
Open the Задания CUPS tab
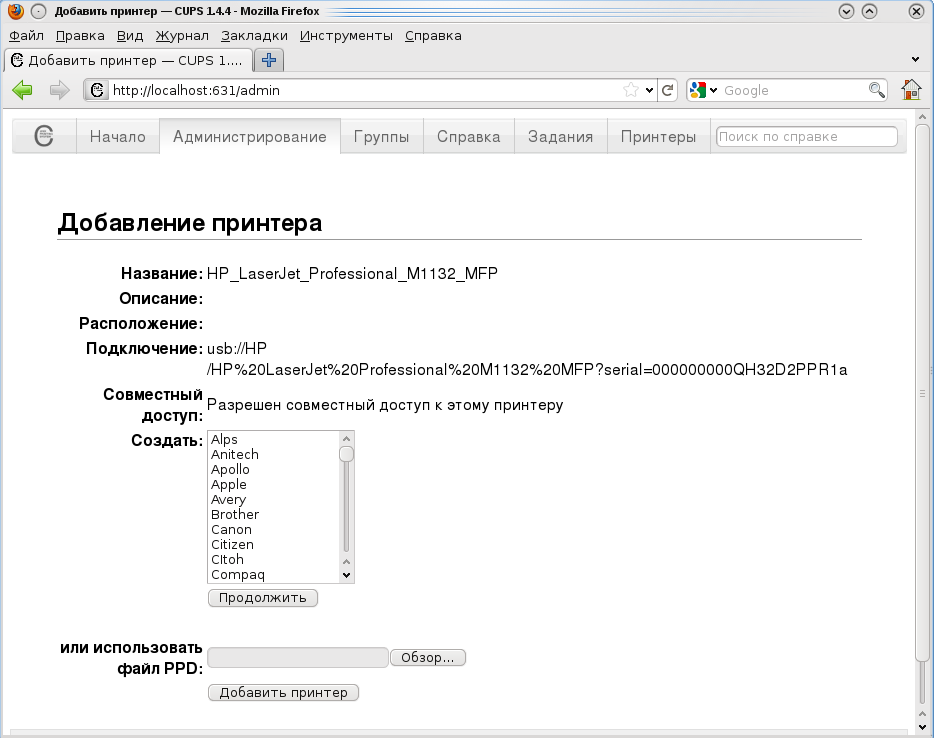click(561, 136)
